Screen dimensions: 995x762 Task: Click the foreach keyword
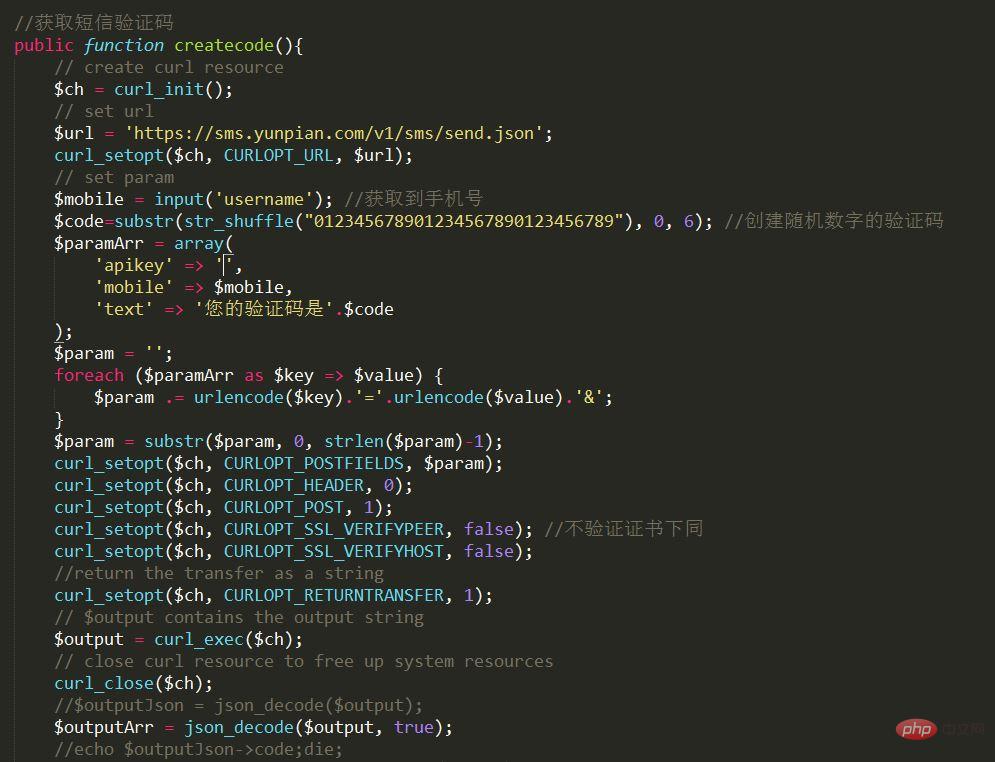pos(89,375)
